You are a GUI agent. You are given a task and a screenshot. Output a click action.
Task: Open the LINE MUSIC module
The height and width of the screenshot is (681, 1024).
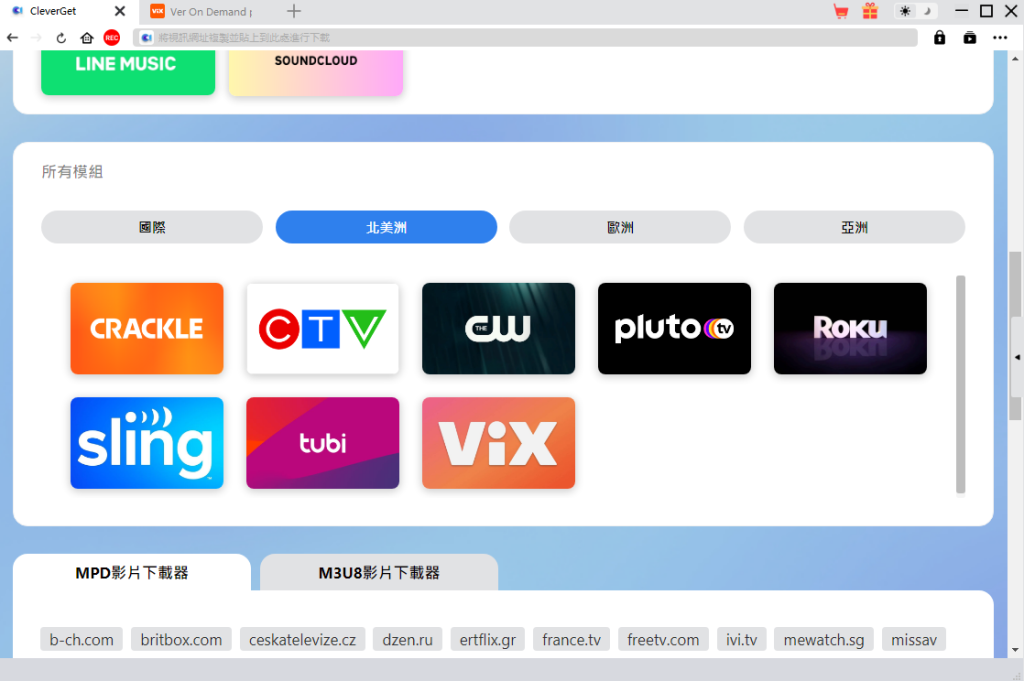(x=128, y=71)
